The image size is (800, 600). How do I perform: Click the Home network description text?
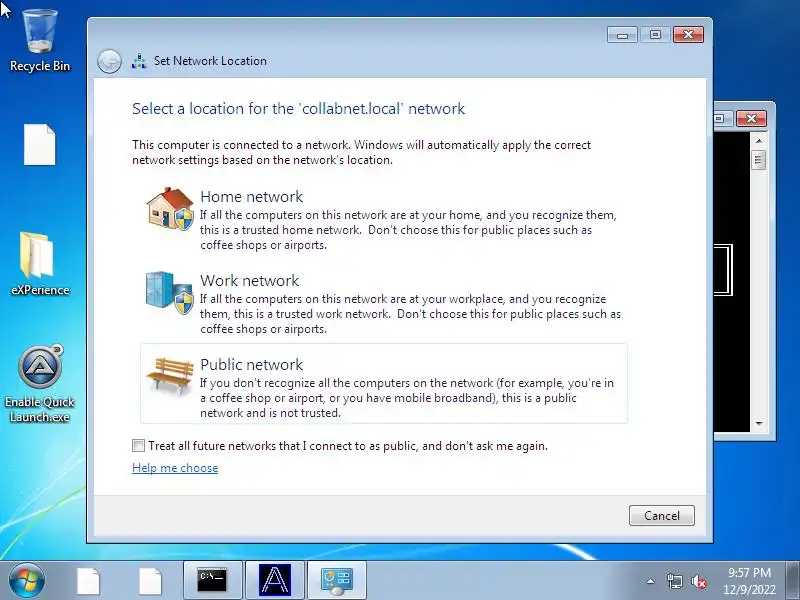click(x=408, y=230)
